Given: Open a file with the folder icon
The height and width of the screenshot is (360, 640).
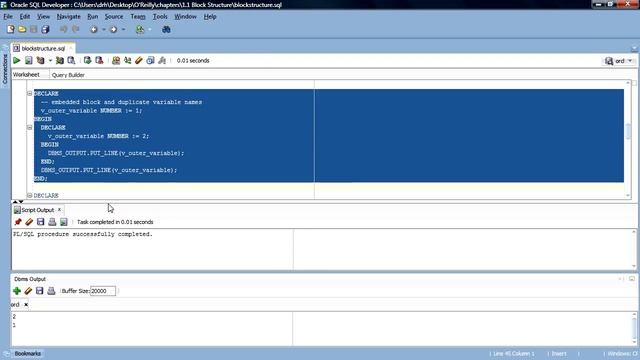Looking at the screenshot, I should [x=22, y=29].
